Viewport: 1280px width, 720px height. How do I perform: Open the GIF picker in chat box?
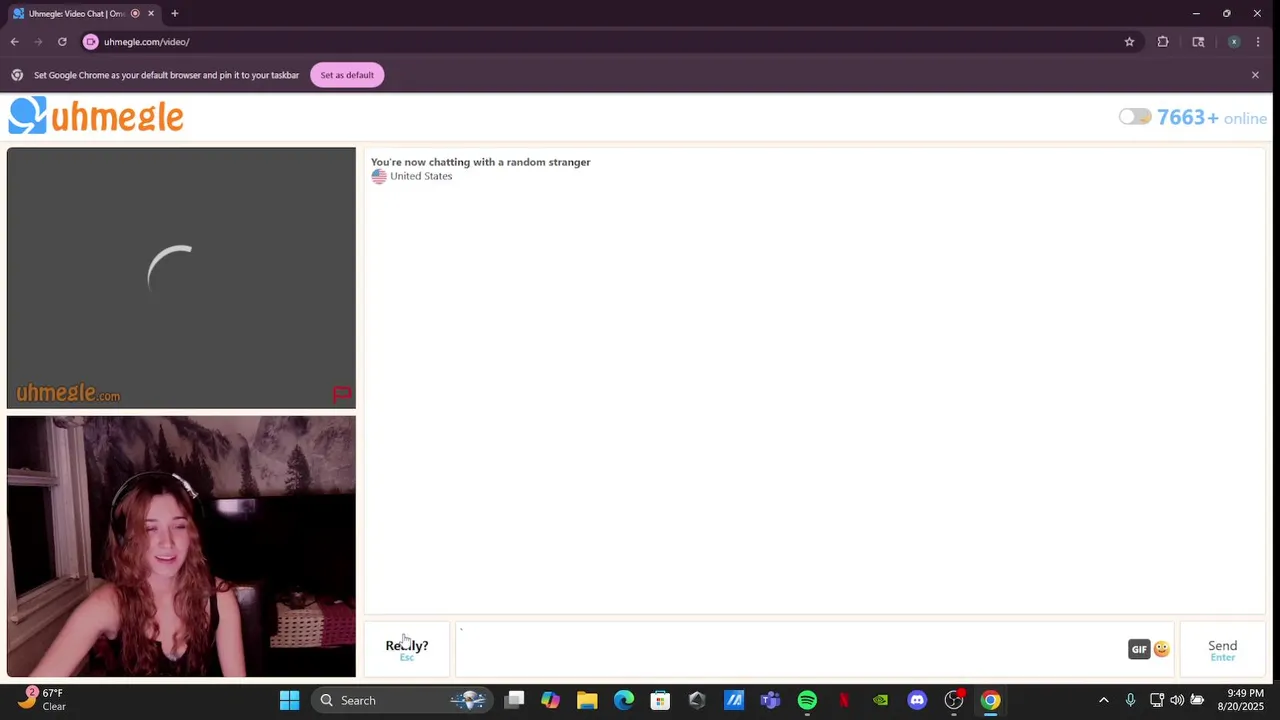[1139, 649]
